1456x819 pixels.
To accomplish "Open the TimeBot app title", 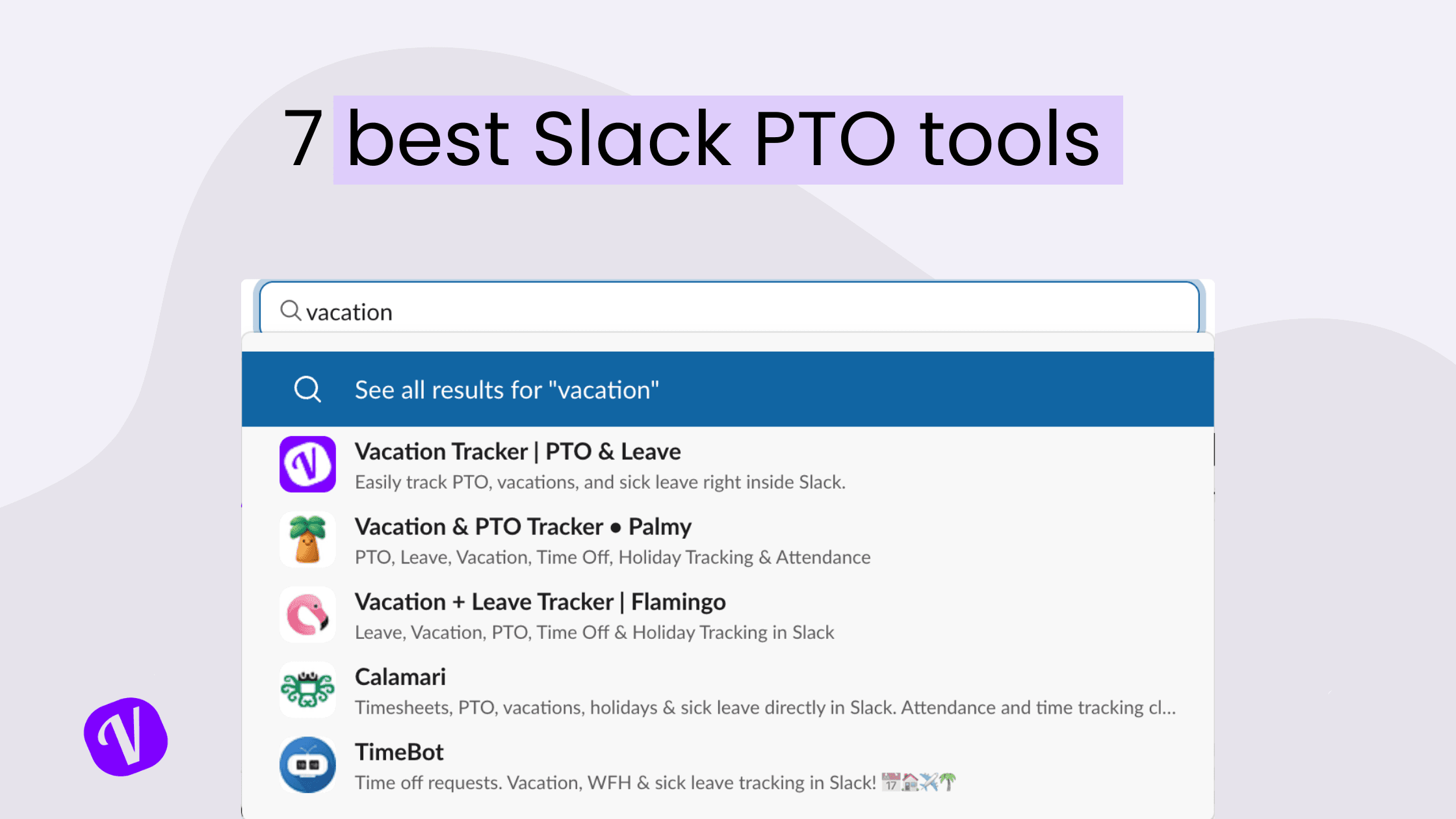I will (398, 752).
